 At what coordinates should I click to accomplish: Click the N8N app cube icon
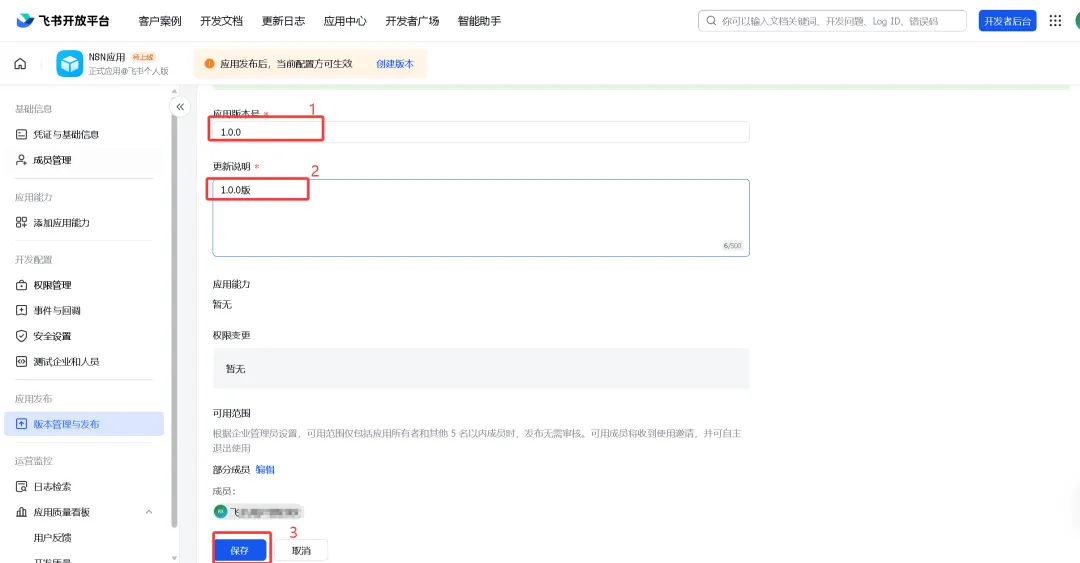pyautogui.click(x=70, y=63)
